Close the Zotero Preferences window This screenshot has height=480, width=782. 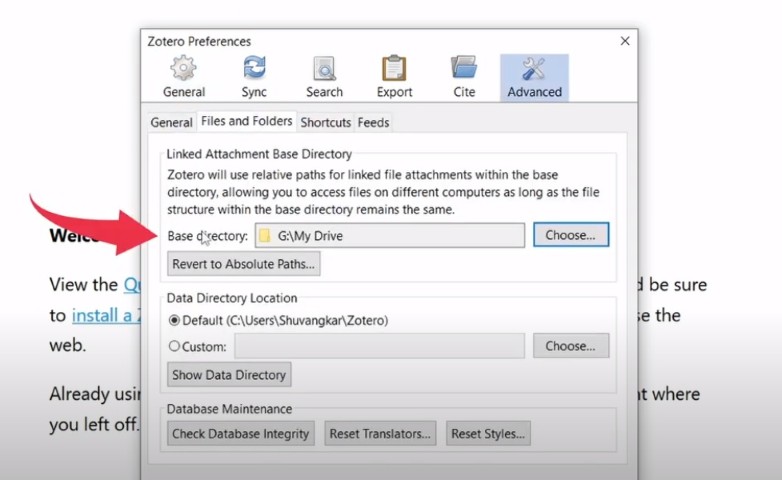[x=625, y=41]
